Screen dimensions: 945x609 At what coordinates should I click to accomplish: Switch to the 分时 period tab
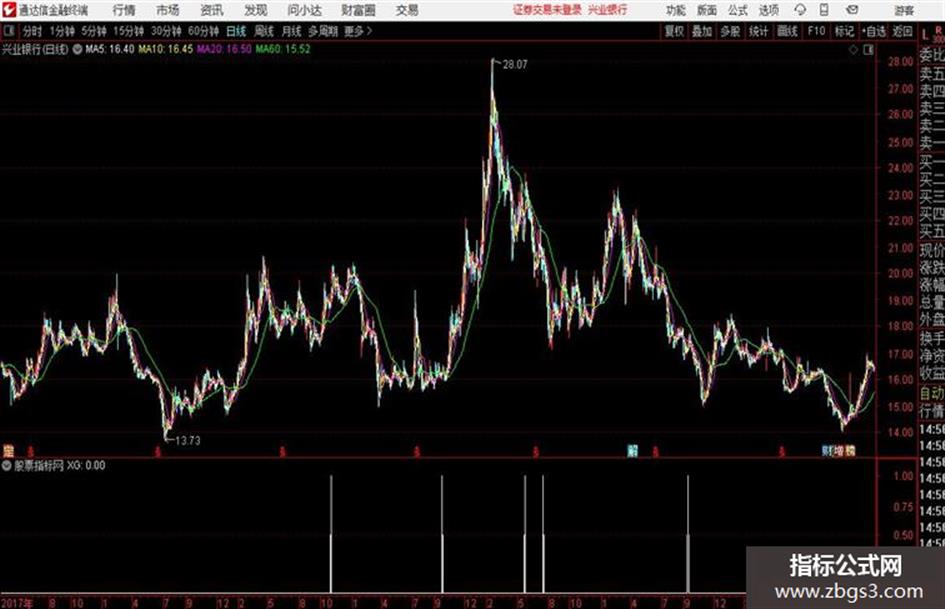[32, 31]
